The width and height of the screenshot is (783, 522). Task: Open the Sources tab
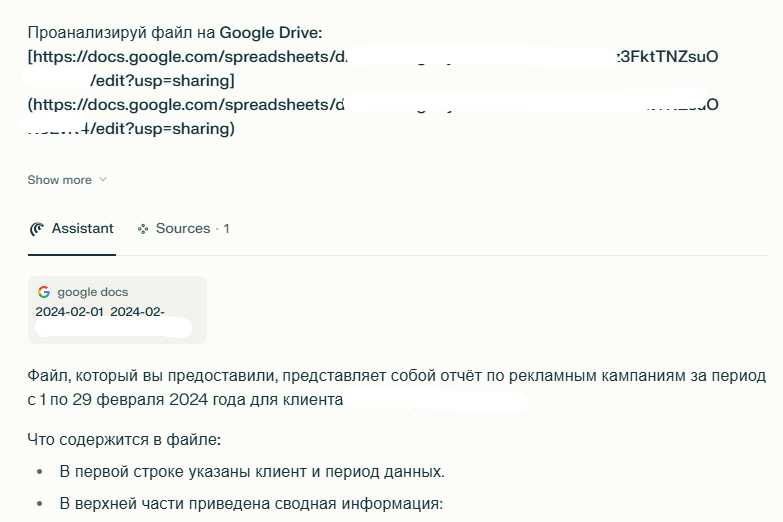(x=183, y=229)
